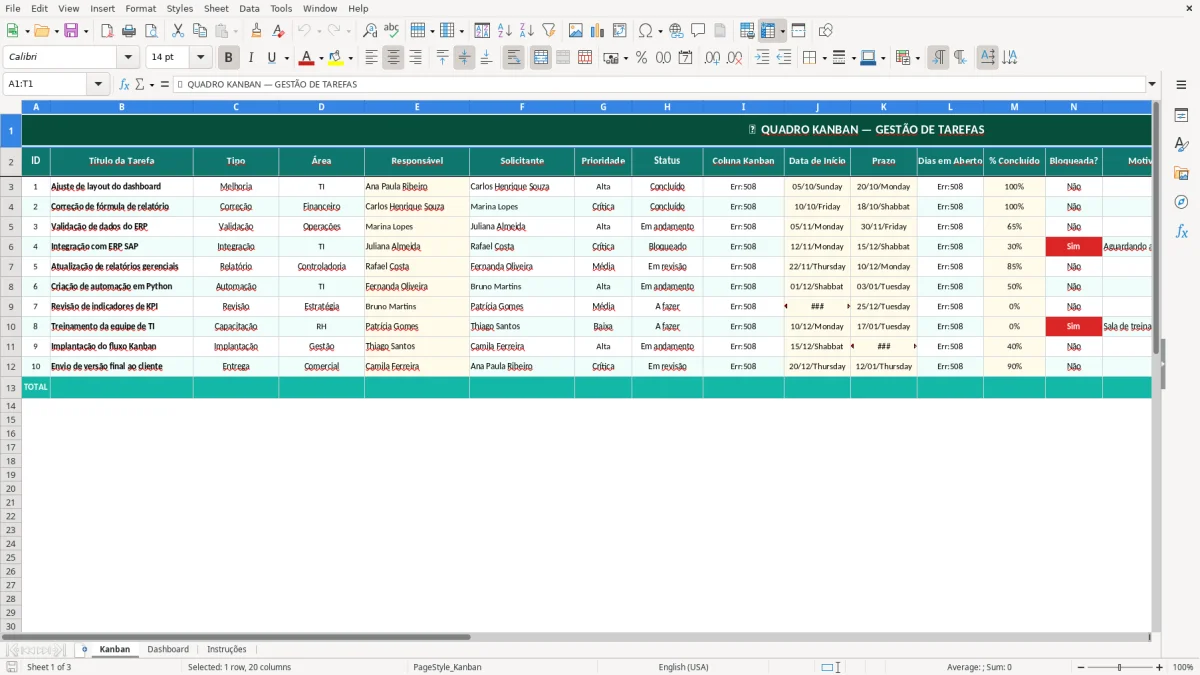The image size is (1200, 675).
Task: Switch to the Instruções sheet tab
Action: [x=227, y=649]
